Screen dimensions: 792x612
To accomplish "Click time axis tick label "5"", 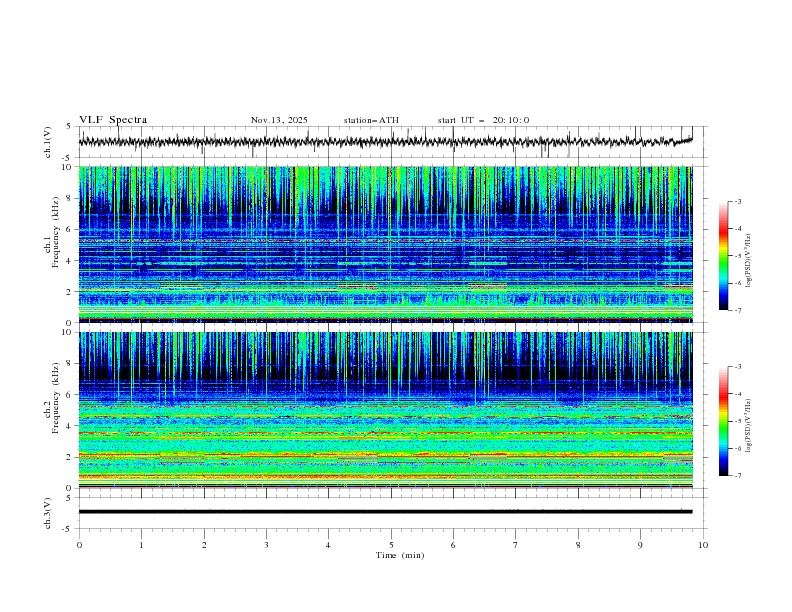I will [391, 545].
